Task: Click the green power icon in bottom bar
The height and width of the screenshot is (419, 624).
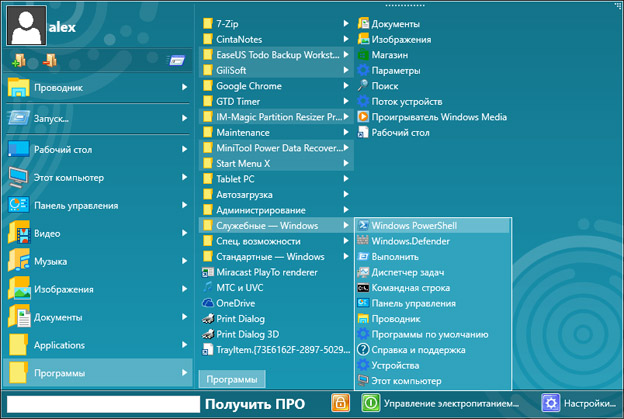Action: [x=370, y=403]
